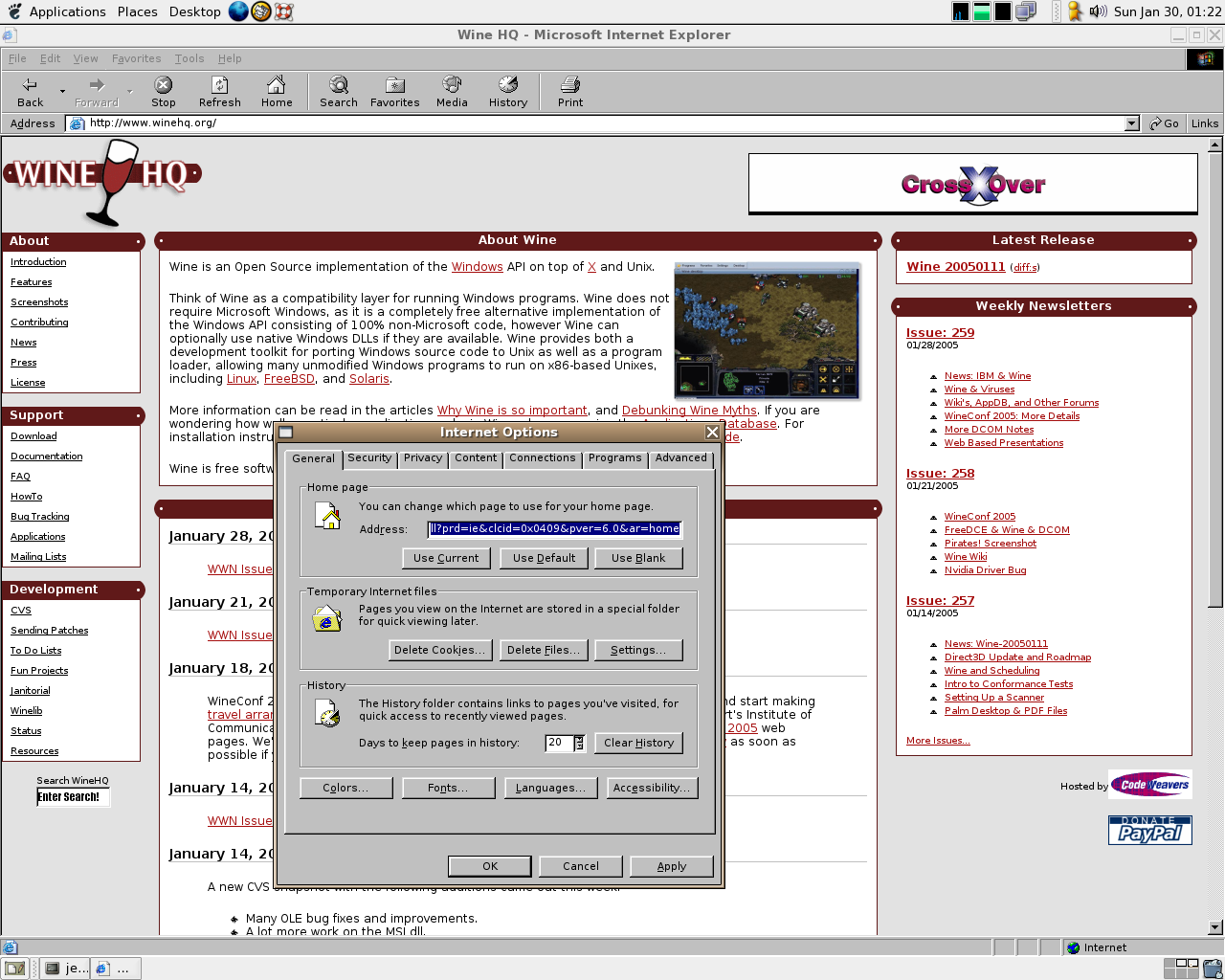Switch to the Security tab
This screenshot has height=980, width=1225.
pos(369,458)
